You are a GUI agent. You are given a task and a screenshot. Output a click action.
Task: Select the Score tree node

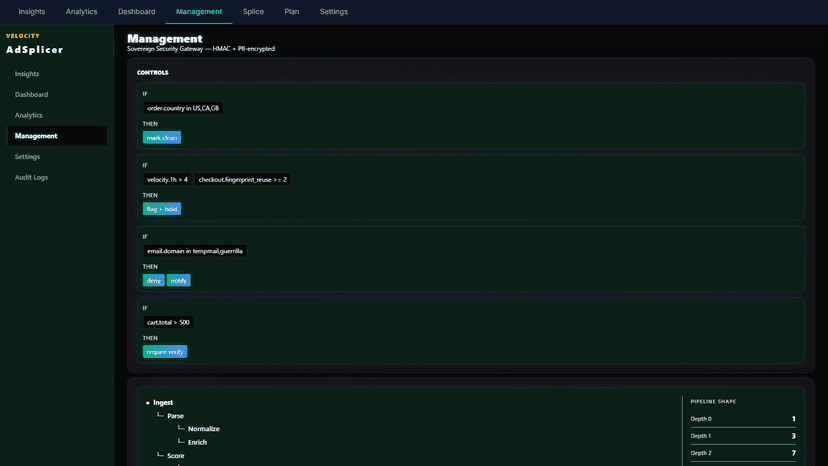pos(175,455)
